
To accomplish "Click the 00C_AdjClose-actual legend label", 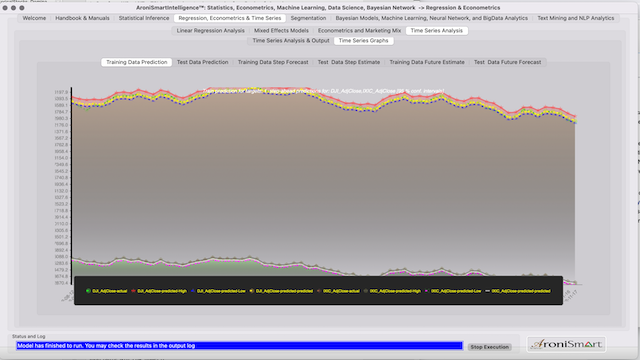I will [341, 291].
